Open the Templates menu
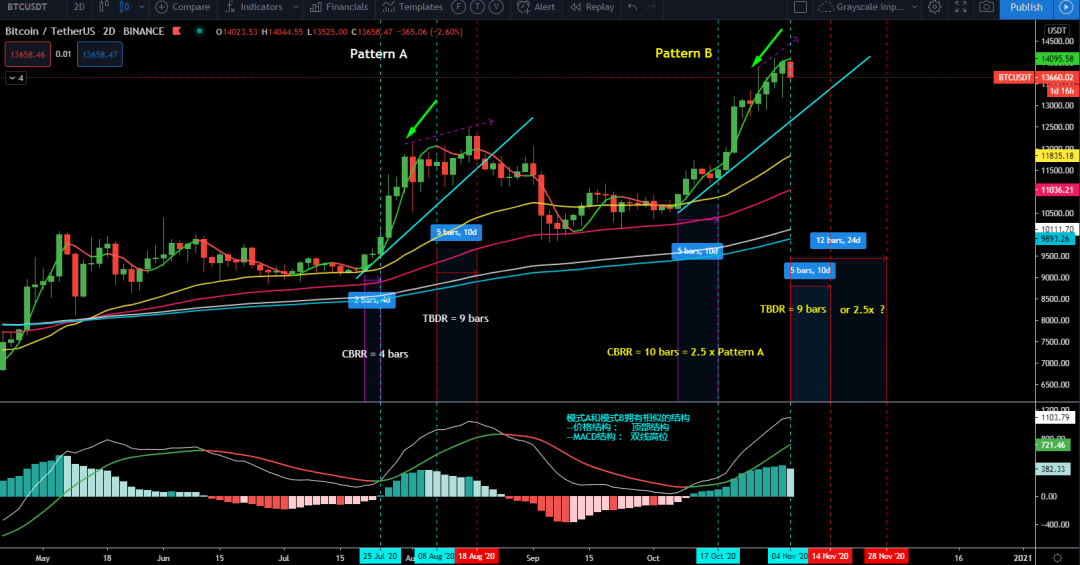This screenshot has height=565, width=1080. 414,7
